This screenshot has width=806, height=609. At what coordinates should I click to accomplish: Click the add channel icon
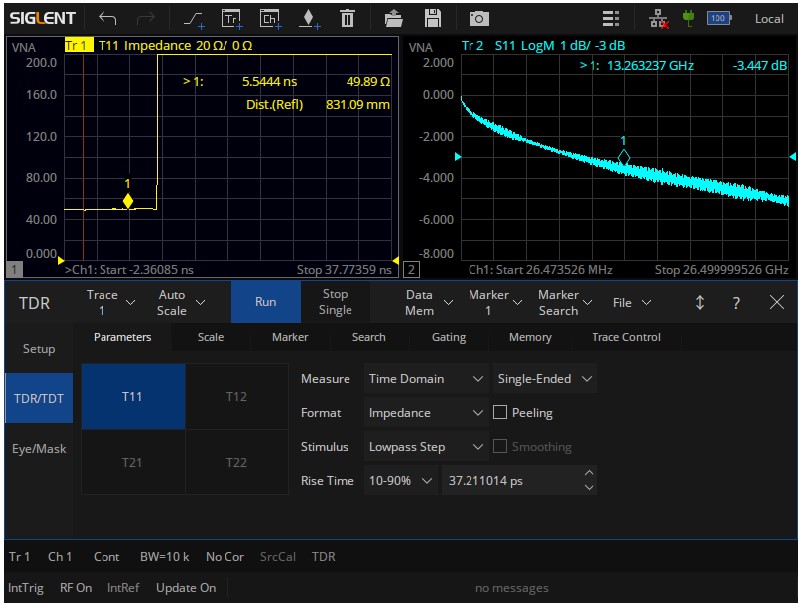270,18
